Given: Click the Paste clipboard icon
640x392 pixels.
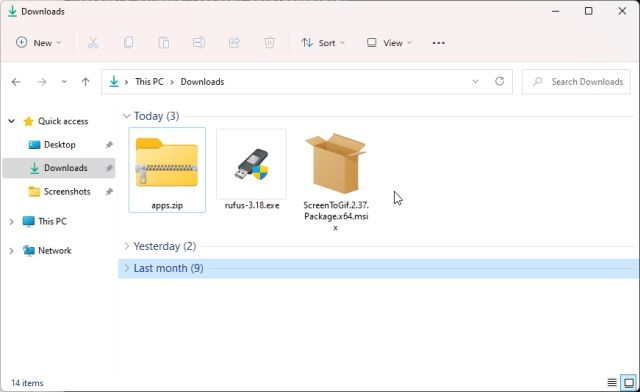Looking at the screenshot, I should click(x=164, y=42).
